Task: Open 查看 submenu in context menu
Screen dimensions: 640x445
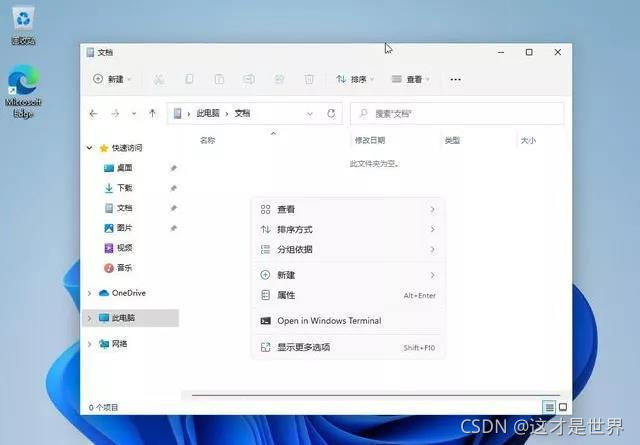Action: coord(348,209)
